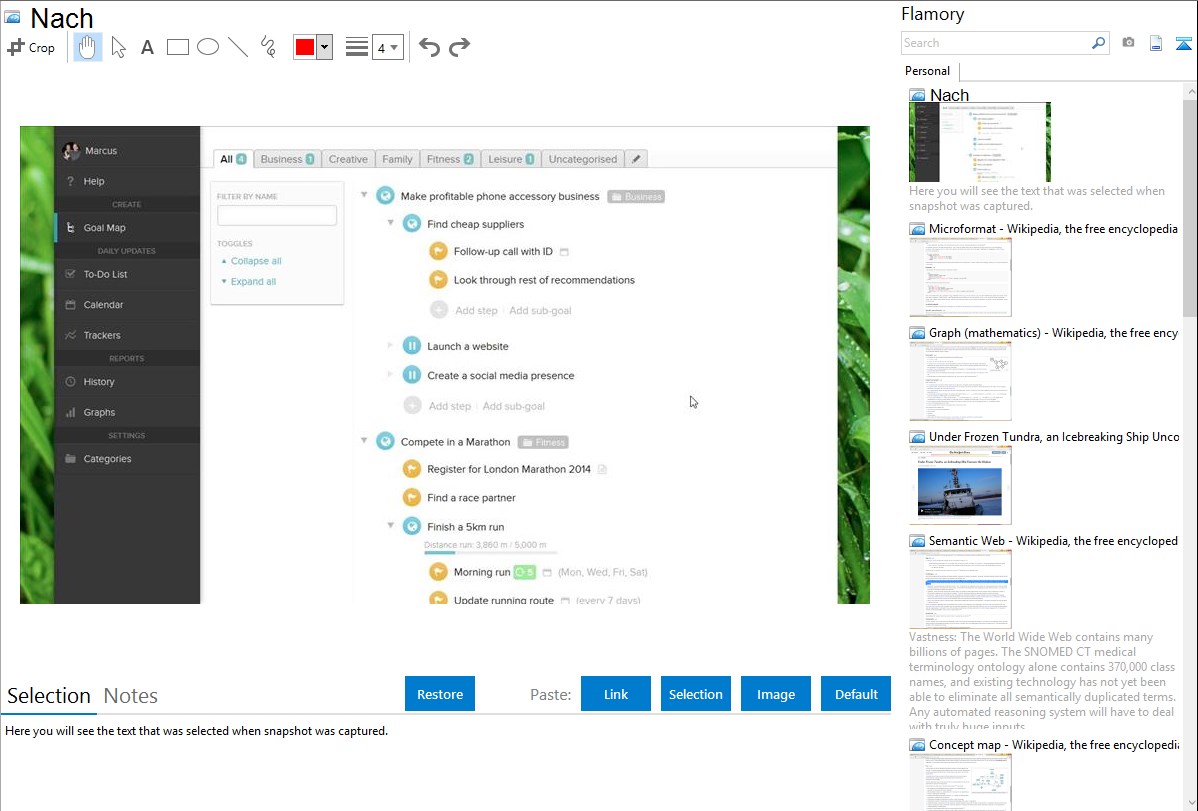
Task: Click the distance run progress bar
Action: tap(491, 553)
